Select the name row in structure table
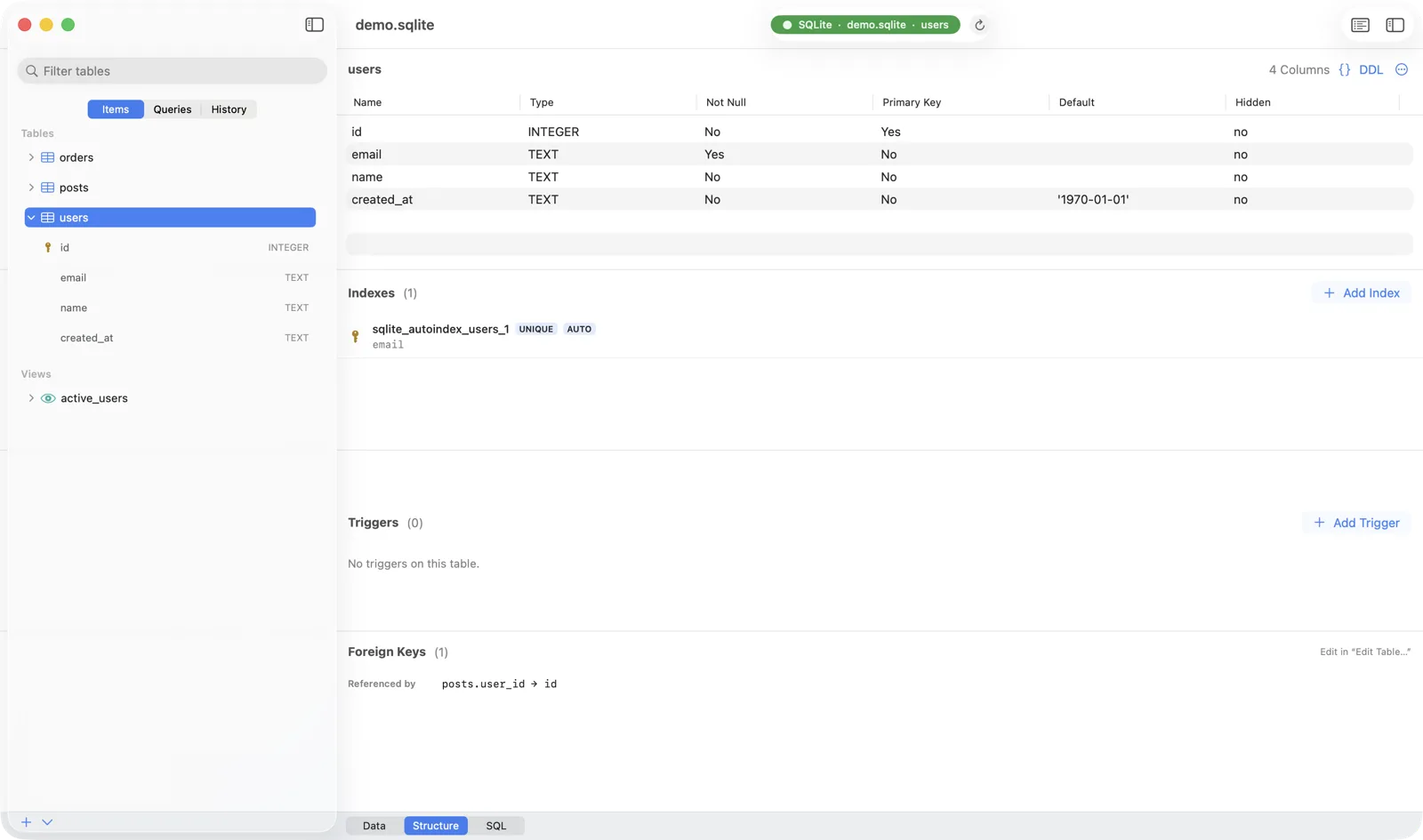1423x840 pixels. [880, 177]
